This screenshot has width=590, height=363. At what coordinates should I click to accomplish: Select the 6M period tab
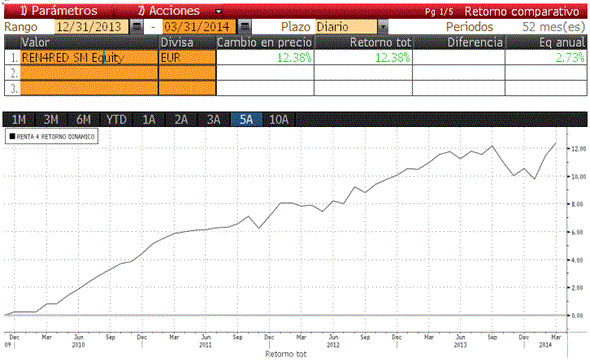pos(84,120)
